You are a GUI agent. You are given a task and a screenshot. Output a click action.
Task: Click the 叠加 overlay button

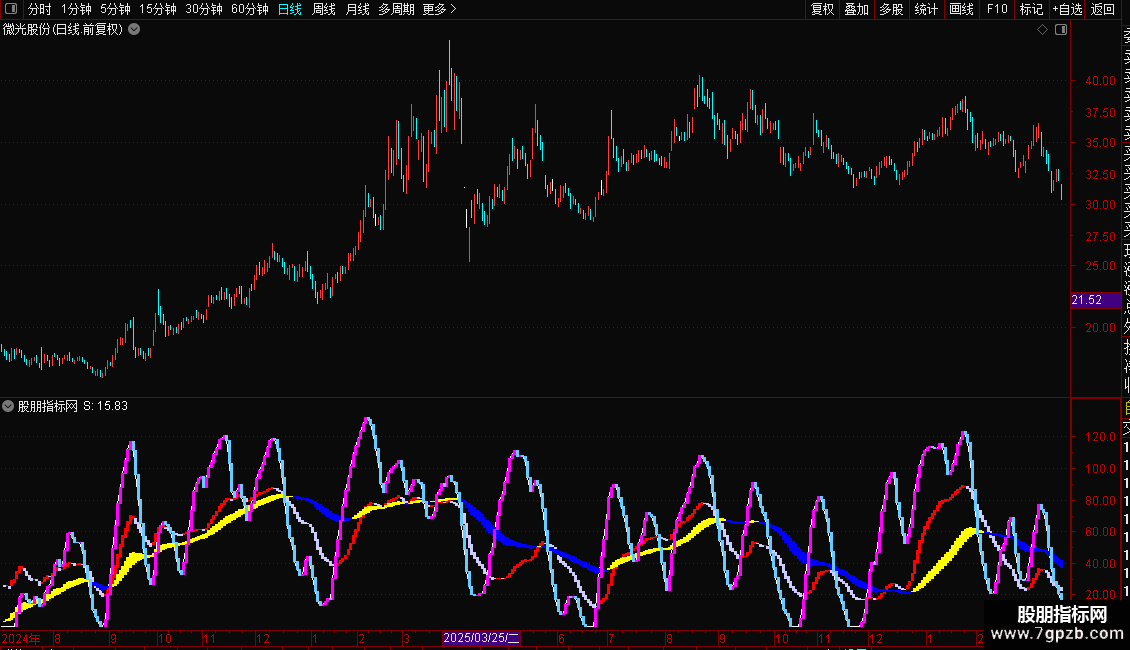857,9
